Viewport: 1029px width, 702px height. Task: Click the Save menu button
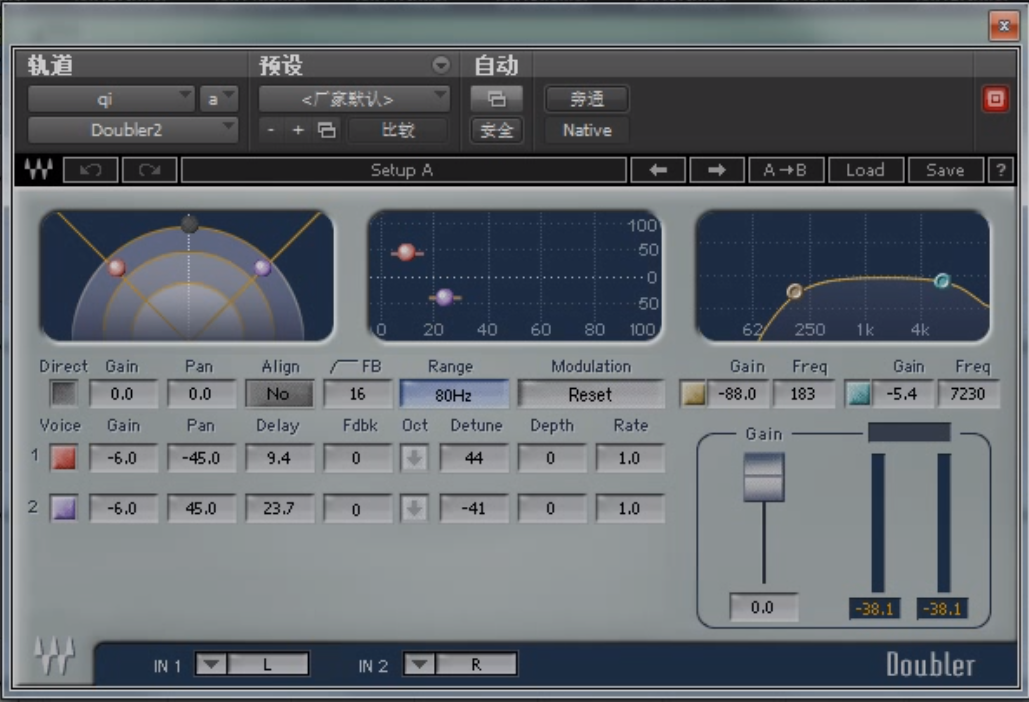pyautogui.click(x=944, y=170)
